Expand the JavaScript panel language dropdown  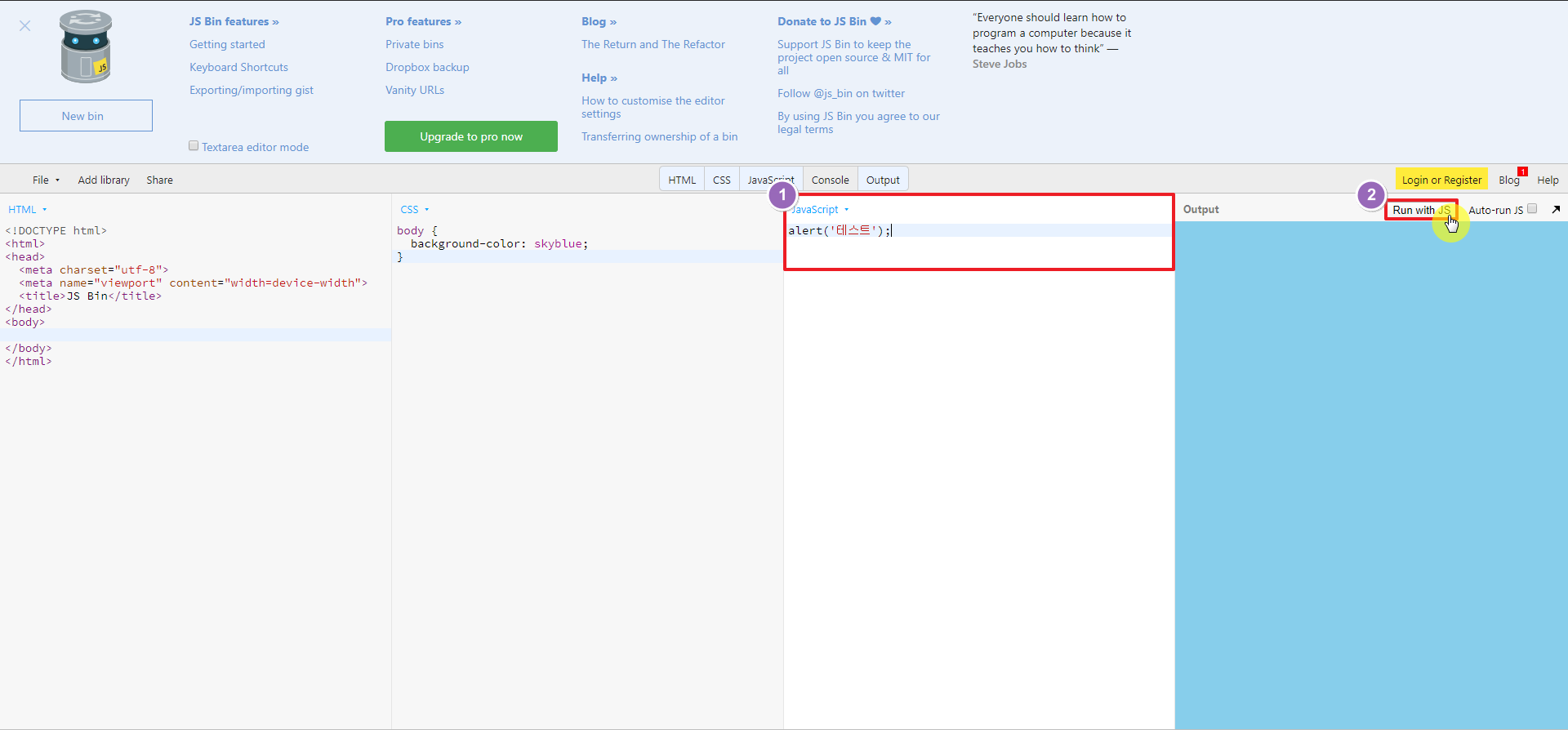[x=820, y=210]
